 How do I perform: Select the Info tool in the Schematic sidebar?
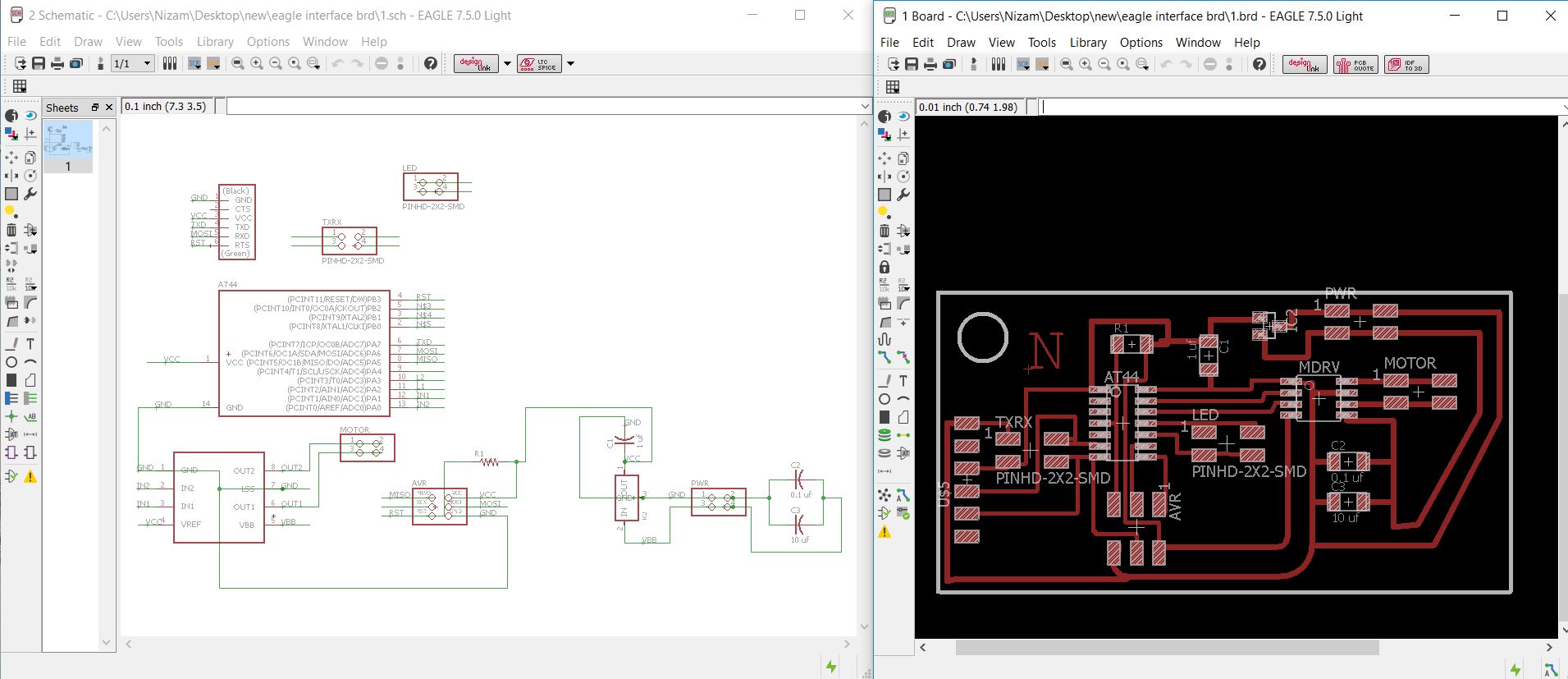click(11, 116)
